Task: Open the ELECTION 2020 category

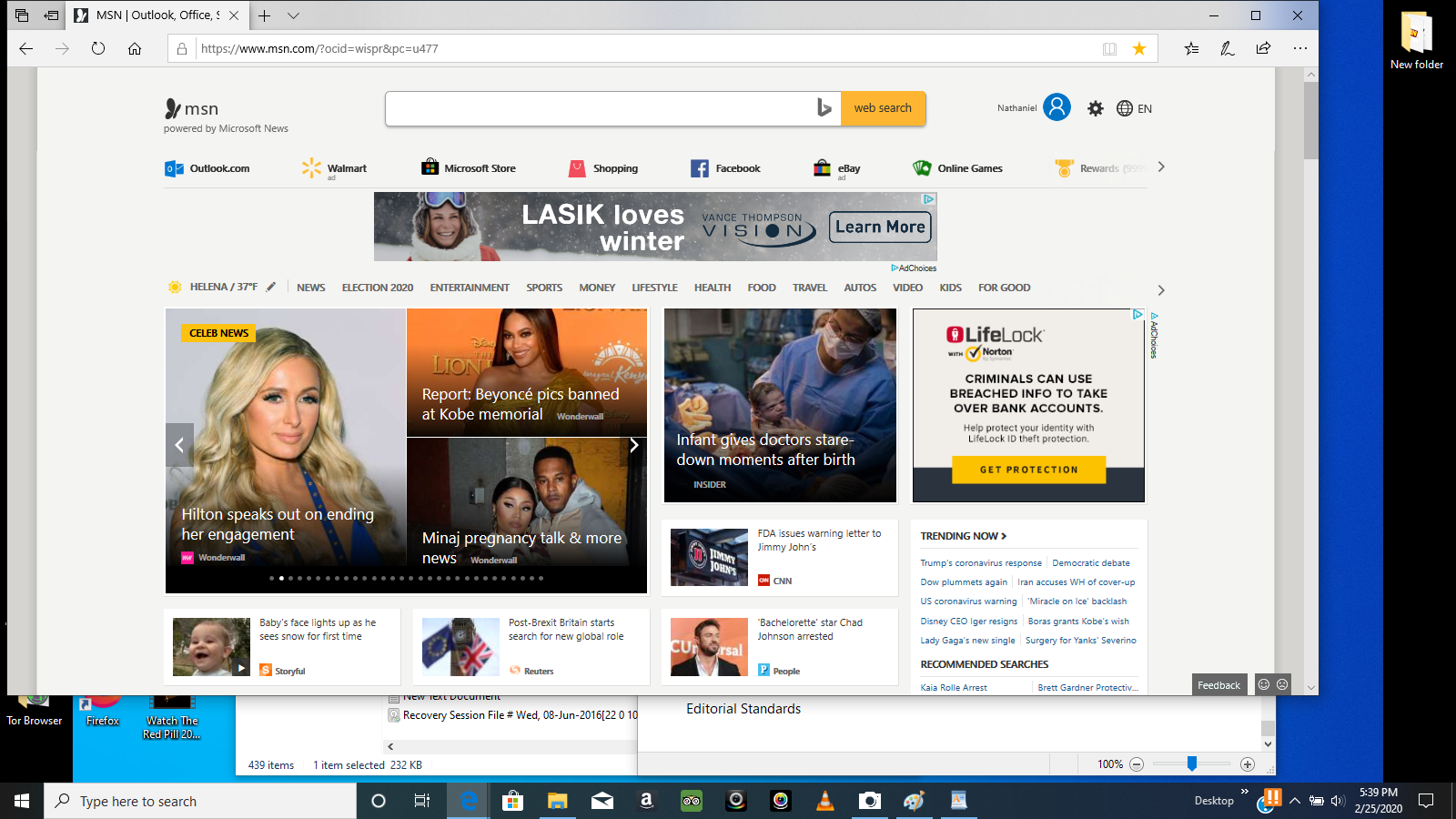Action: click(378, 288)
